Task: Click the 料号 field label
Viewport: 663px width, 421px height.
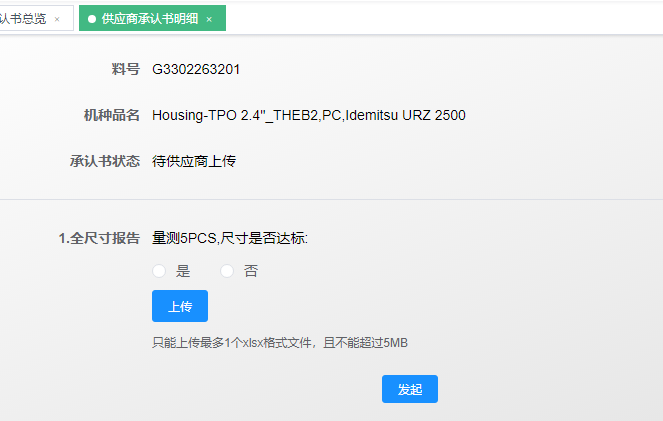Action: point(125,69)
